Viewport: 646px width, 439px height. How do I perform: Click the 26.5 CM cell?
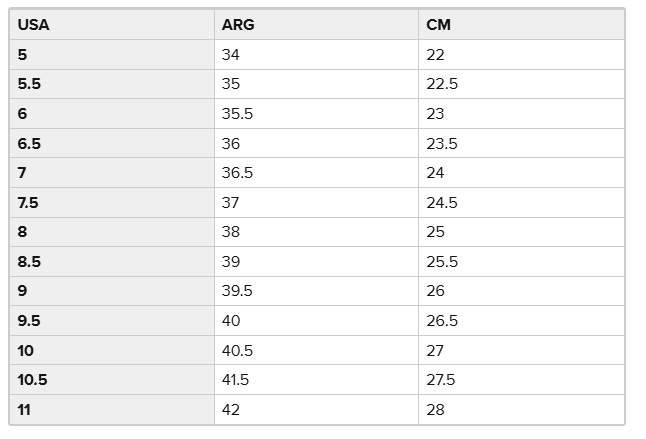pyautogui.click(x=442, y=320)
